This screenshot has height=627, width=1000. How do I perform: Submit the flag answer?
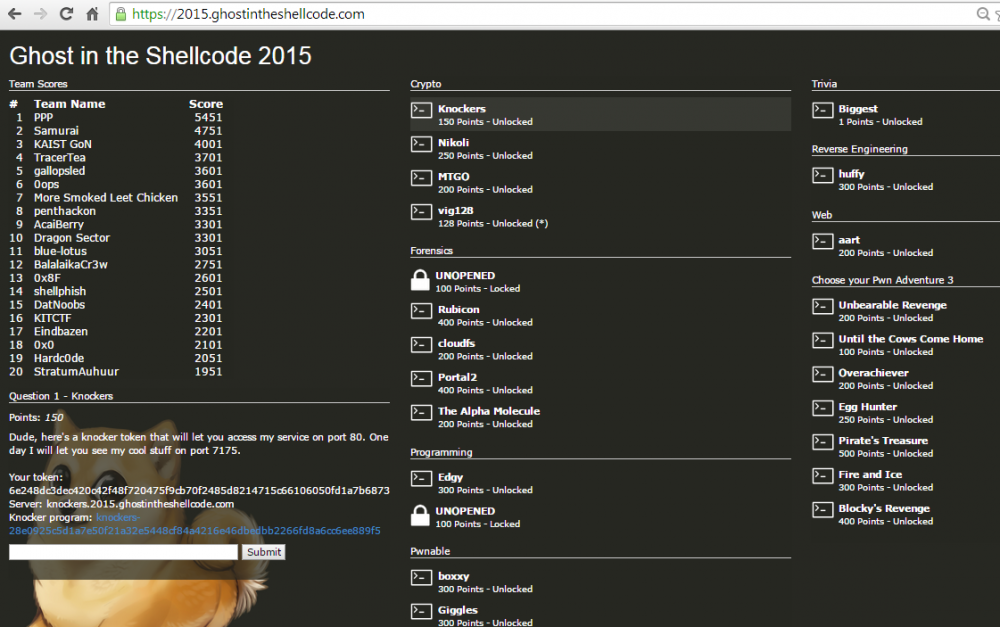264,552
